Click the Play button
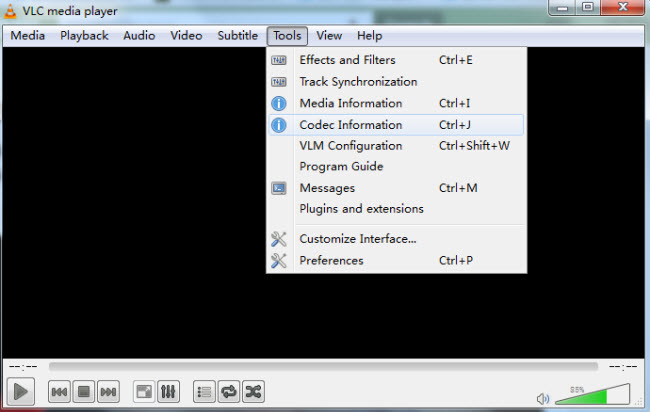 (x=20, y=391)
